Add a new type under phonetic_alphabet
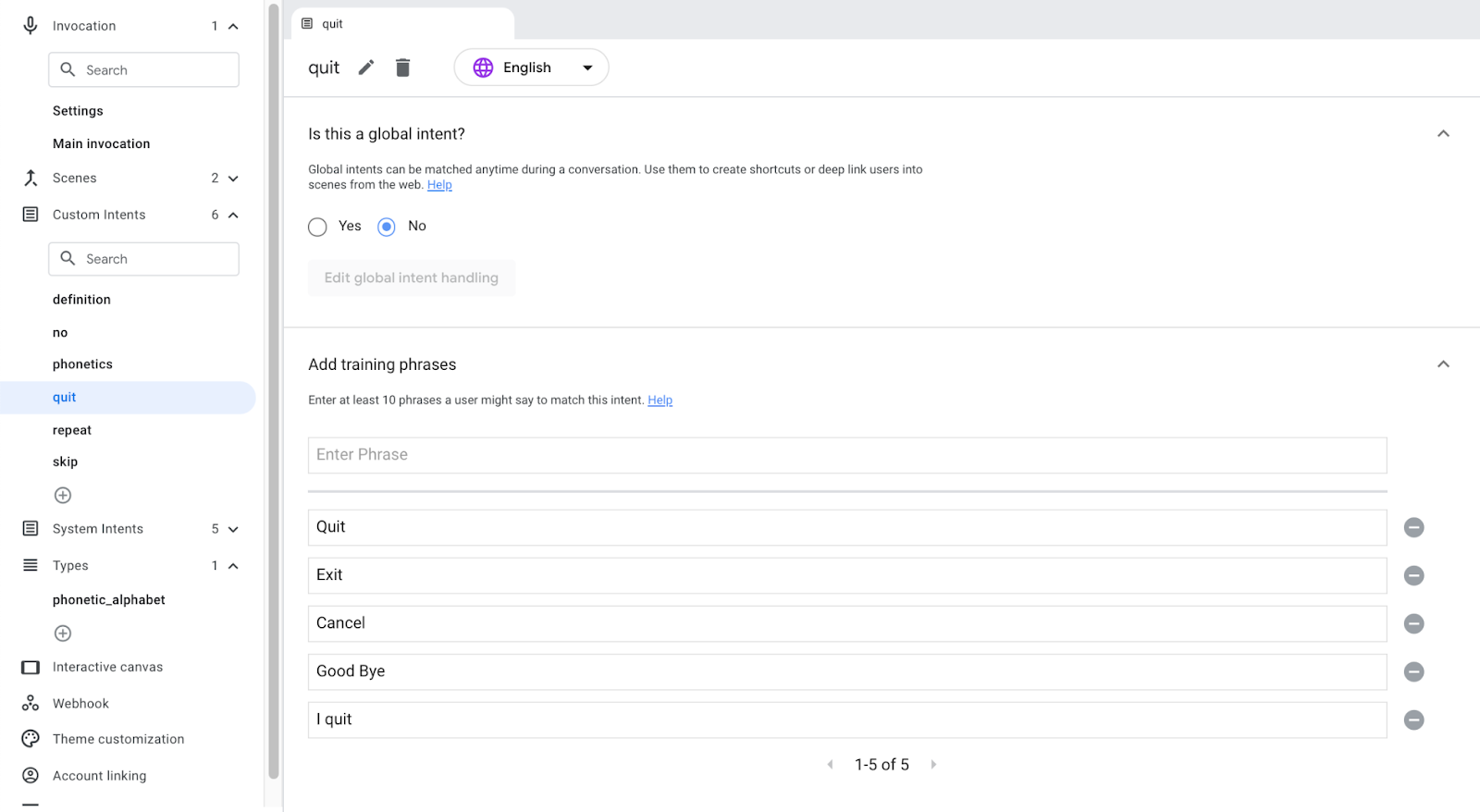1480x812 pixels. point(63,634)
